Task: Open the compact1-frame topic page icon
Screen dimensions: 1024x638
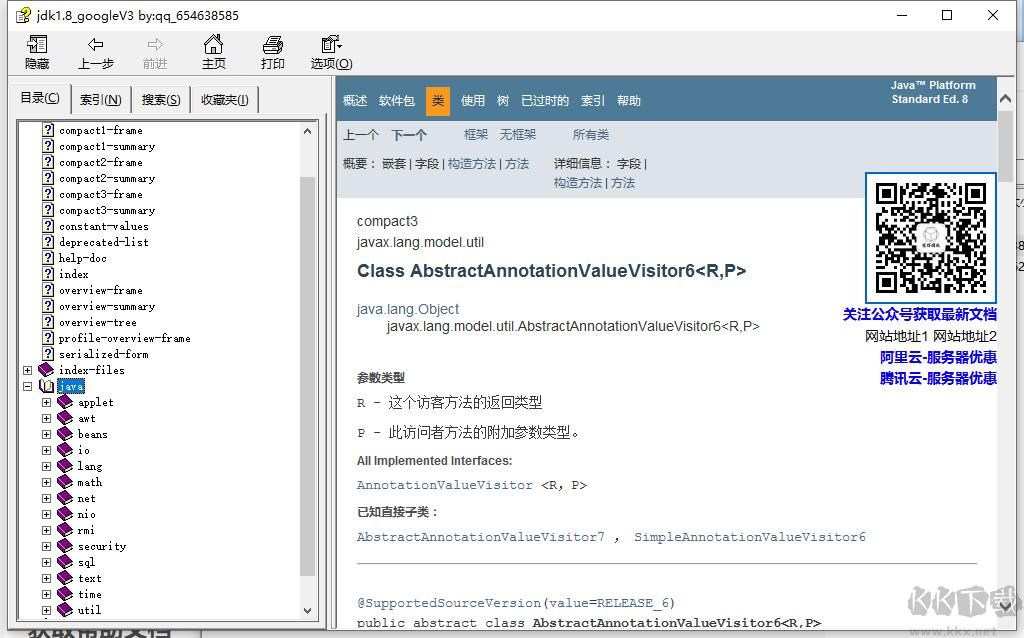Action: pyautogui.click(x=48, y=130)
